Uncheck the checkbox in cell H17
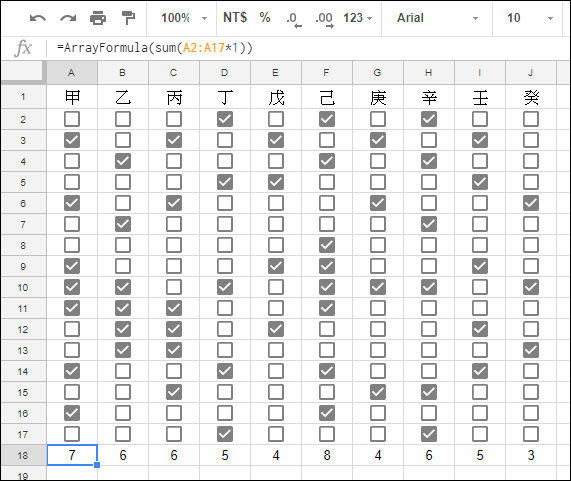Screen dimensions: 571x481 (x=429, y=434)
